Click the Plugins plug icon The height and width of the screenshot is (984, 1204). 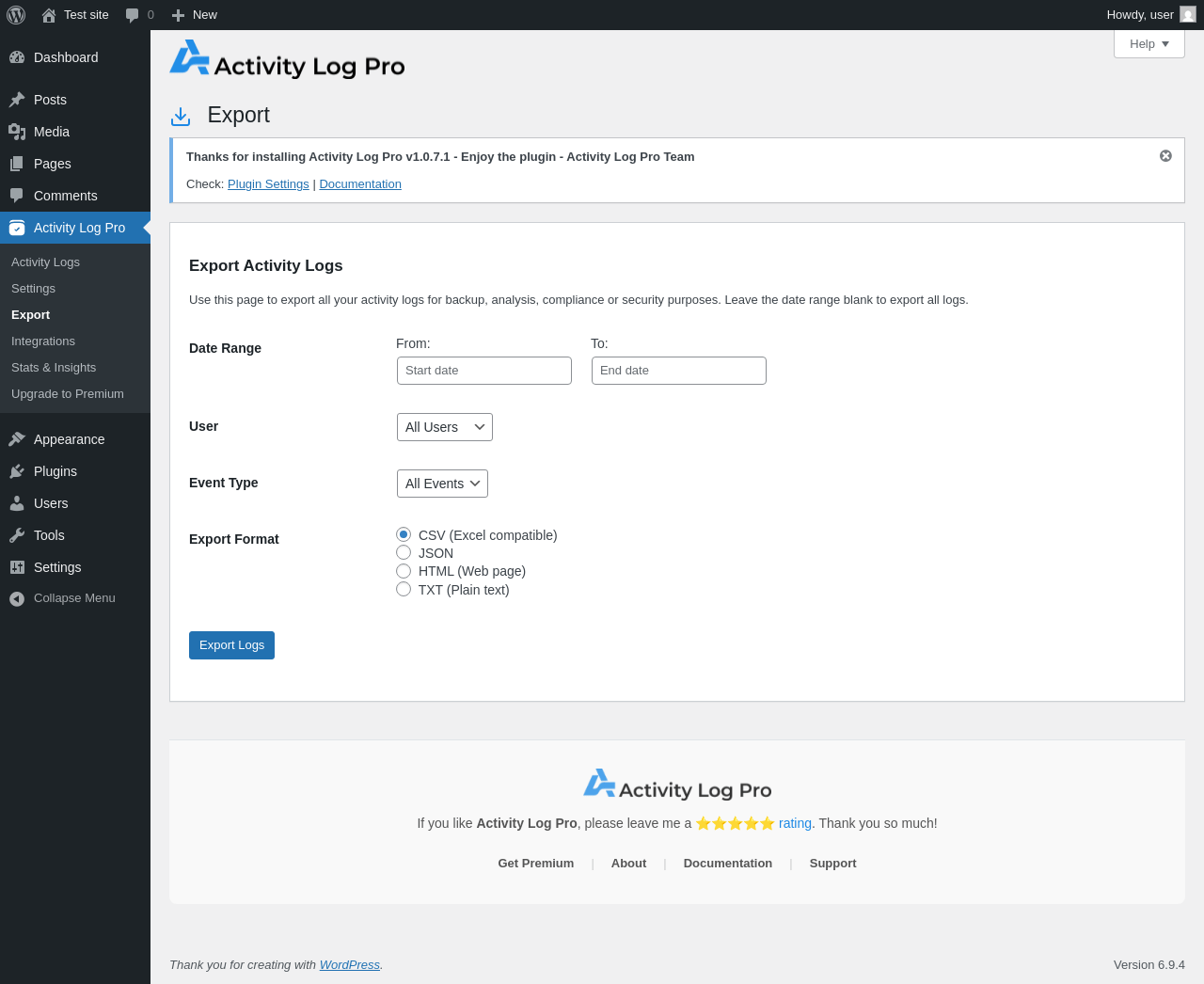[x=17, y=471]
